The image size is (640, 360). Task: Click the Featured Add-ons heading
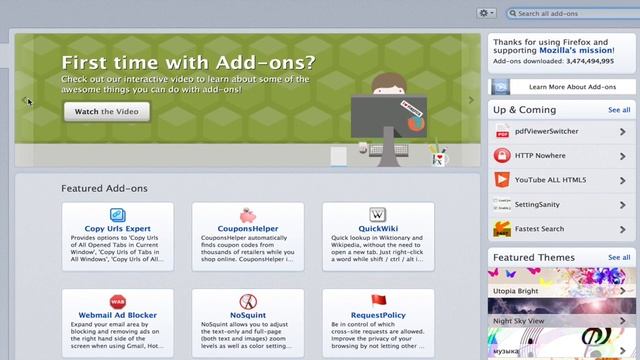click(x=104, y=189)
